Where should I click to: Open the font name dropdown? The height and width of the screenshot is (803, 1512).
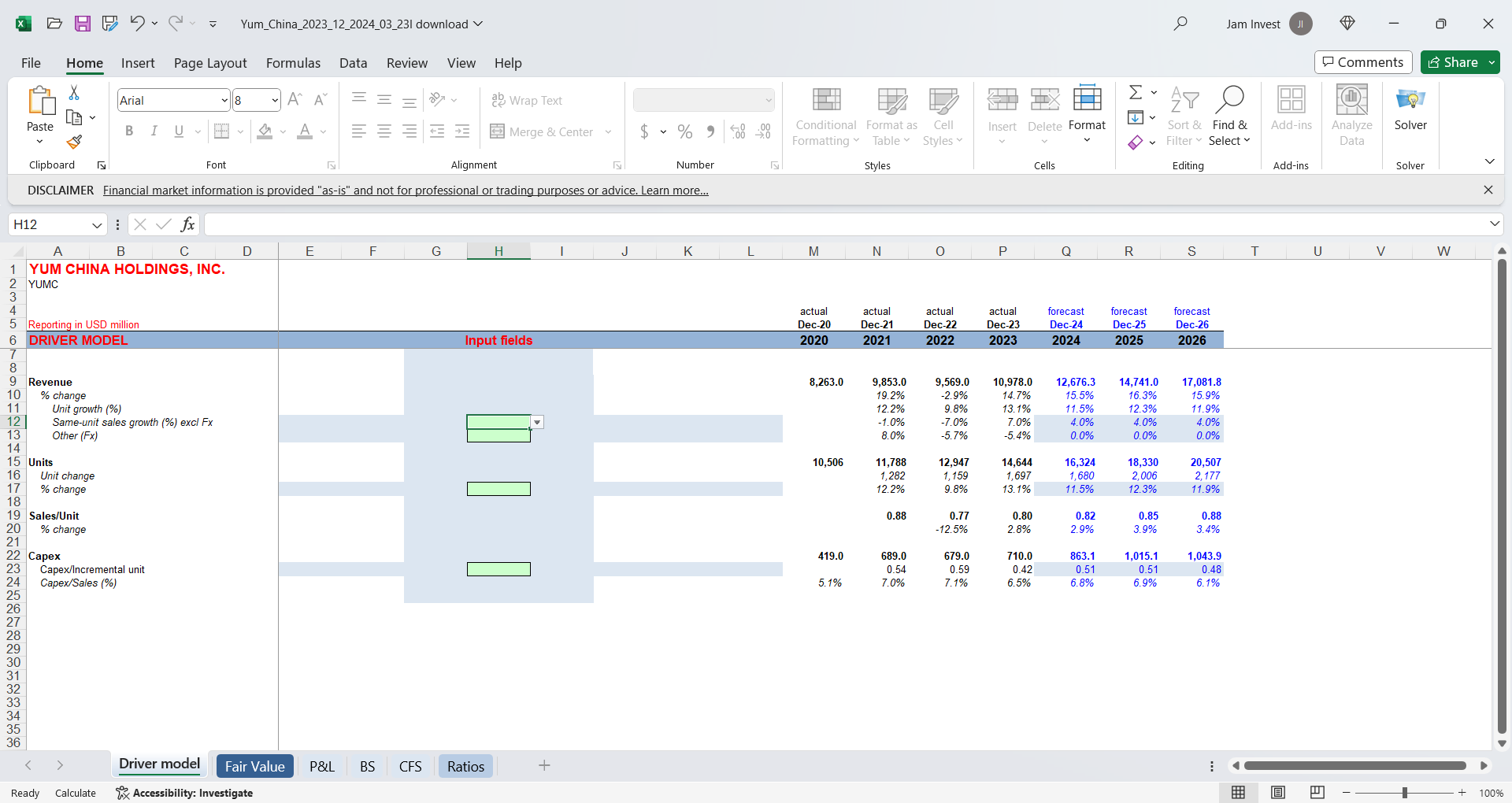pos(224,100)
